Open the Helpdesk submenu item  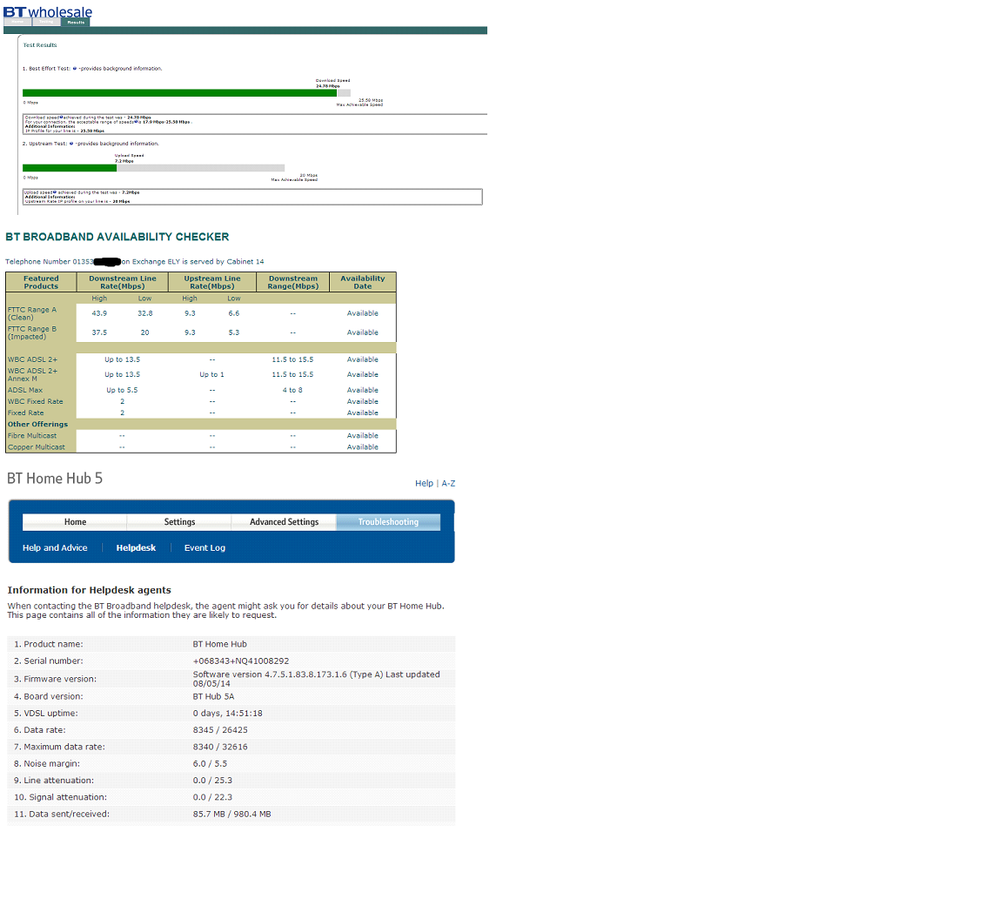(136, 548)
